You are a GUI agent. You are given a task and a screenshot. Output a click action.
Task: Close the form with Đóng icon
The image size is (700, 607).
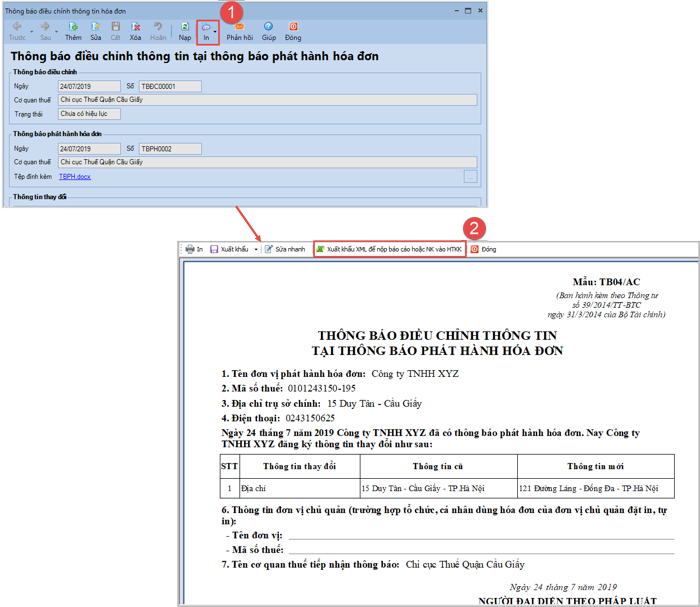point(293,31)
